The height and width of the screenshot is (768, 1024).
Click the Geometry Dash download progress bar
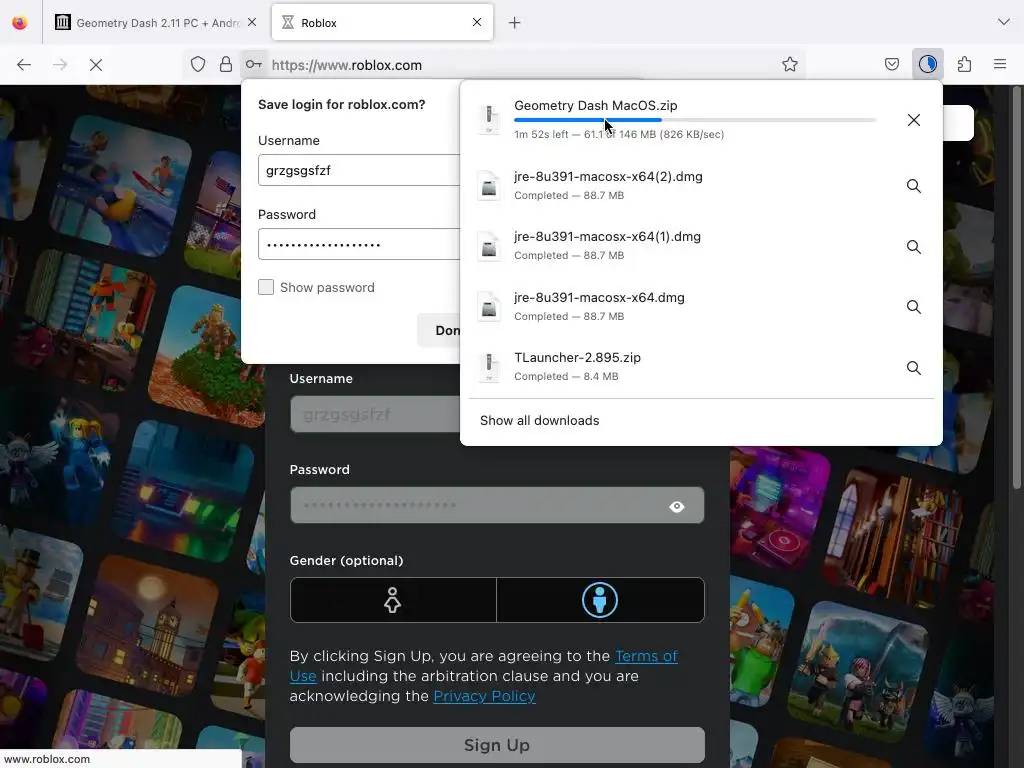pos(695,120)
